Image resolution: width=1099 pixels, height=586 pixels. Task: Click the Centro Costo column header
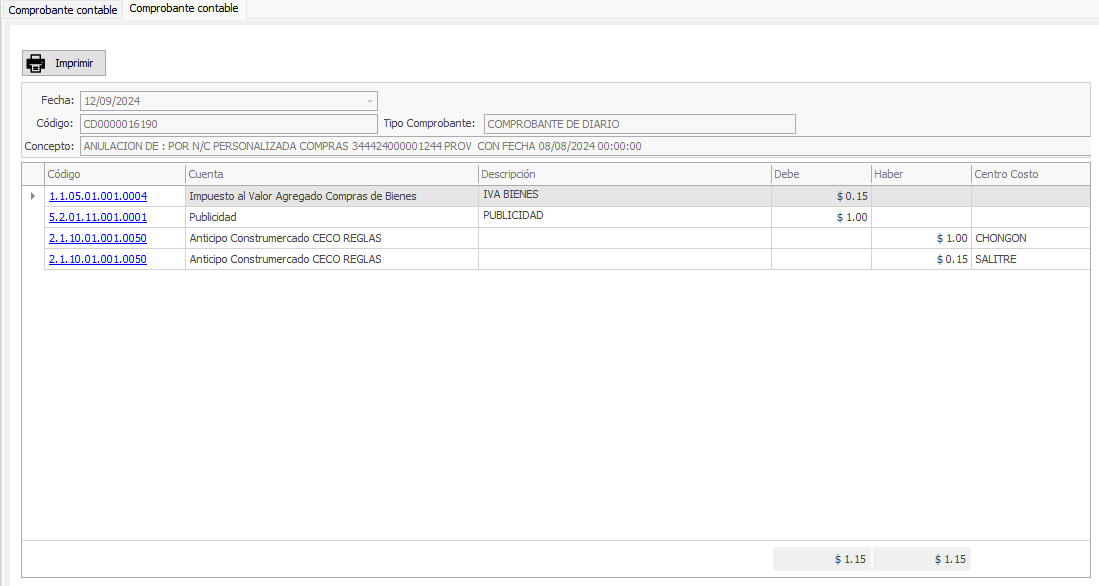click(x=1030, y=174)
